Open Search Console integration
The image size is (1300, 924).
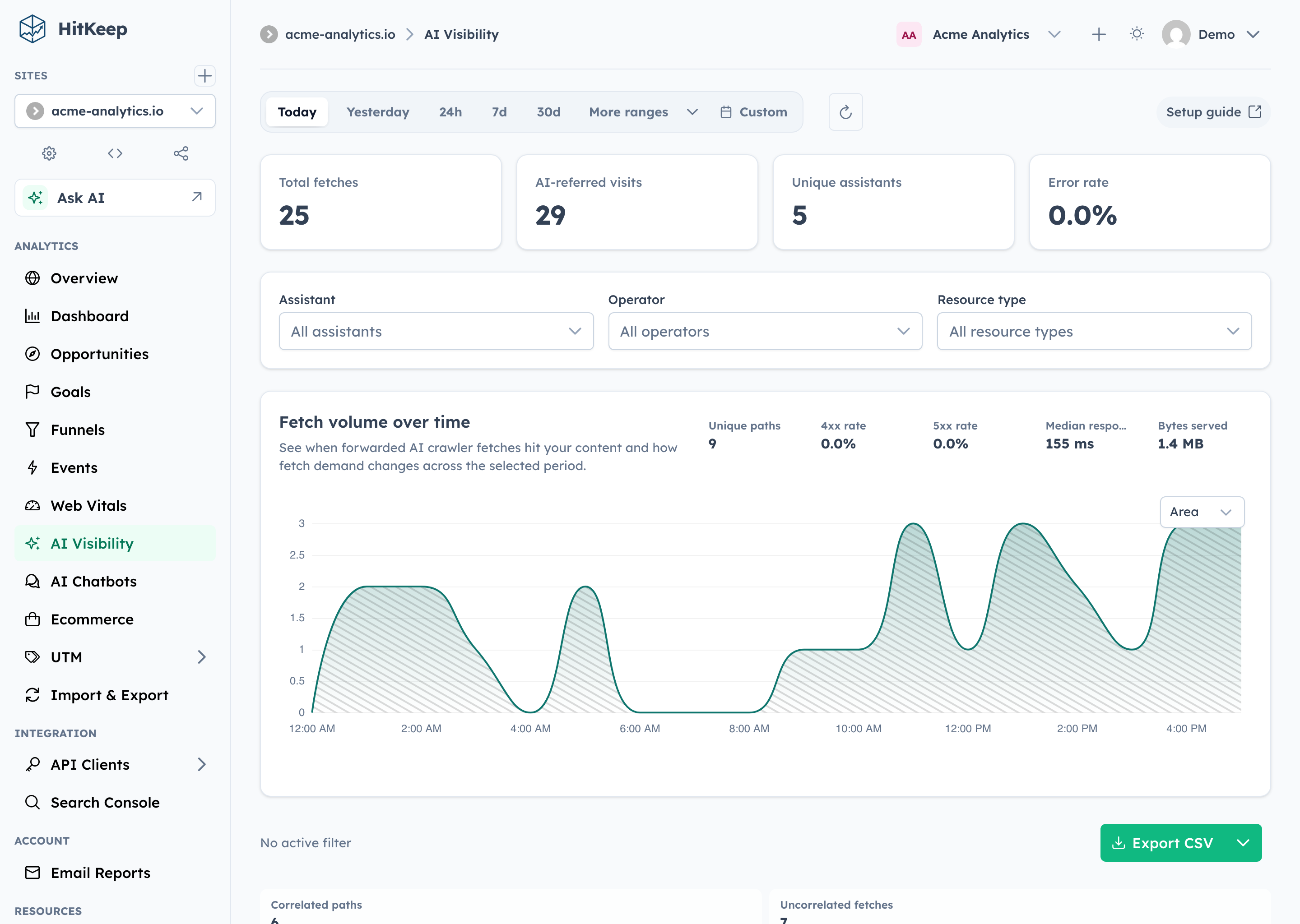click(x=115, y=802)
